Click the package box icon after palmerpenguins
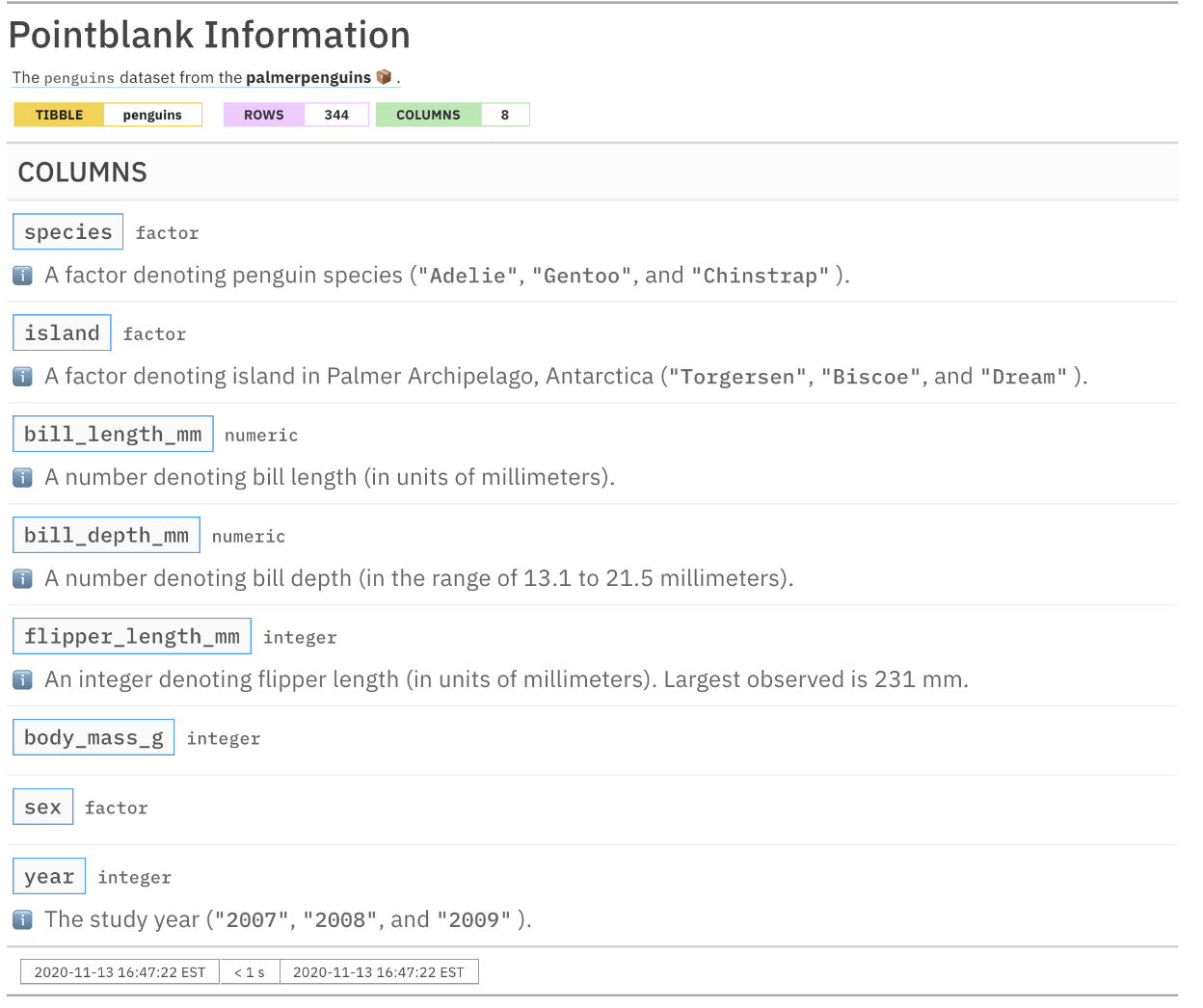 [384, 77]
